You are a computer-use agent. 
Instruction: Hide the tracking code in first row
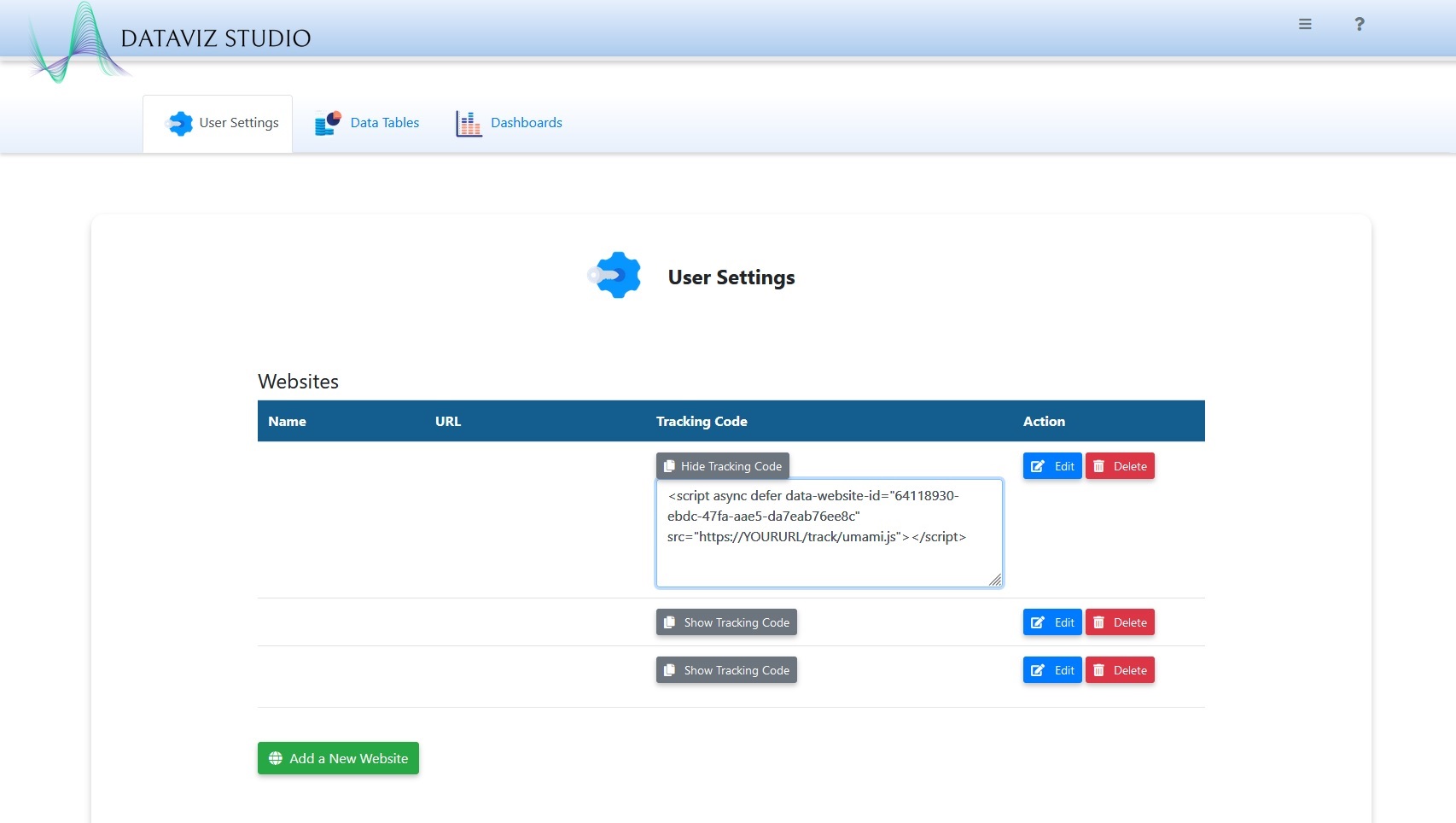(x=723, y=466)
